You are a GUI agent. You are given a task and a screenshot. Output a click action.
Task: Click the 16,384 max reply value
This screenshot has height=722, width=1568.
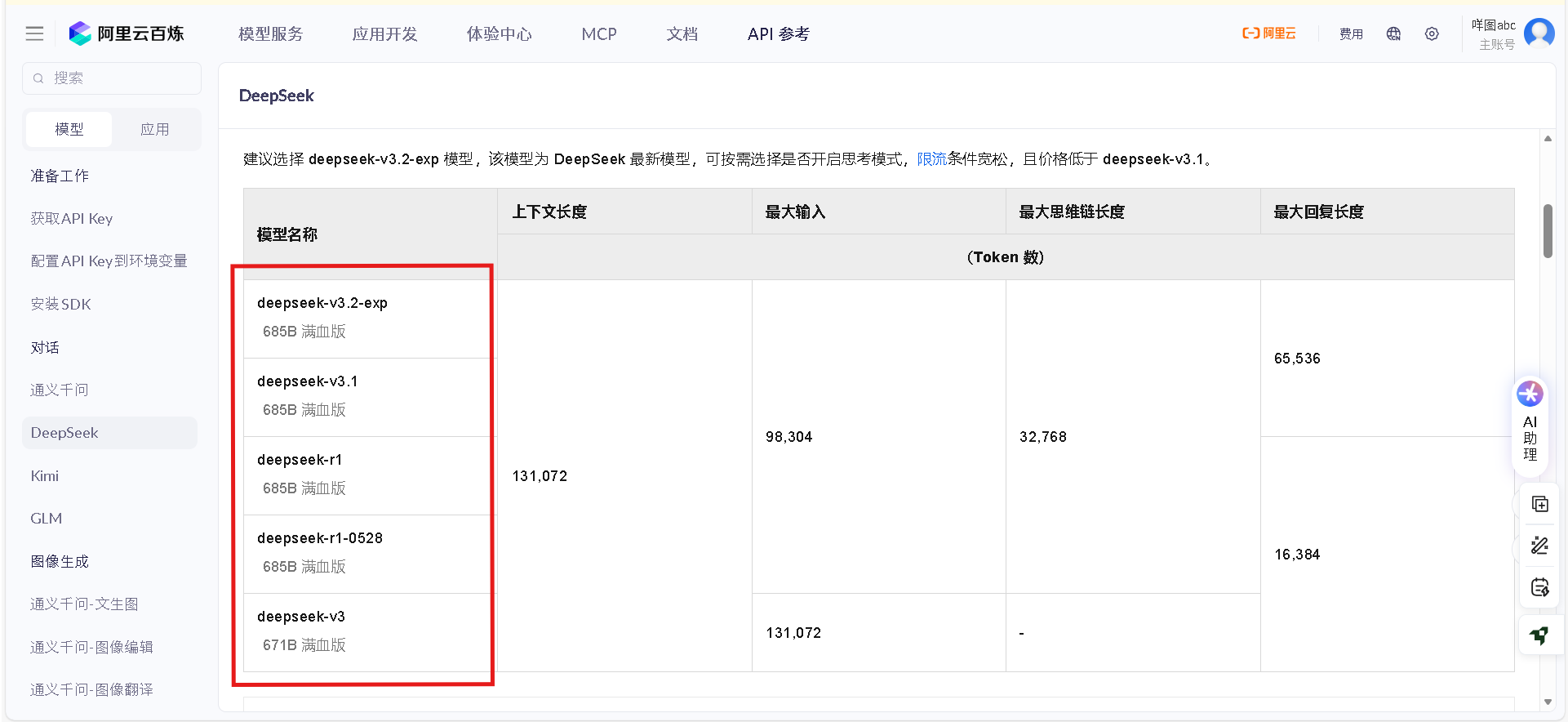click(1297, 555)
